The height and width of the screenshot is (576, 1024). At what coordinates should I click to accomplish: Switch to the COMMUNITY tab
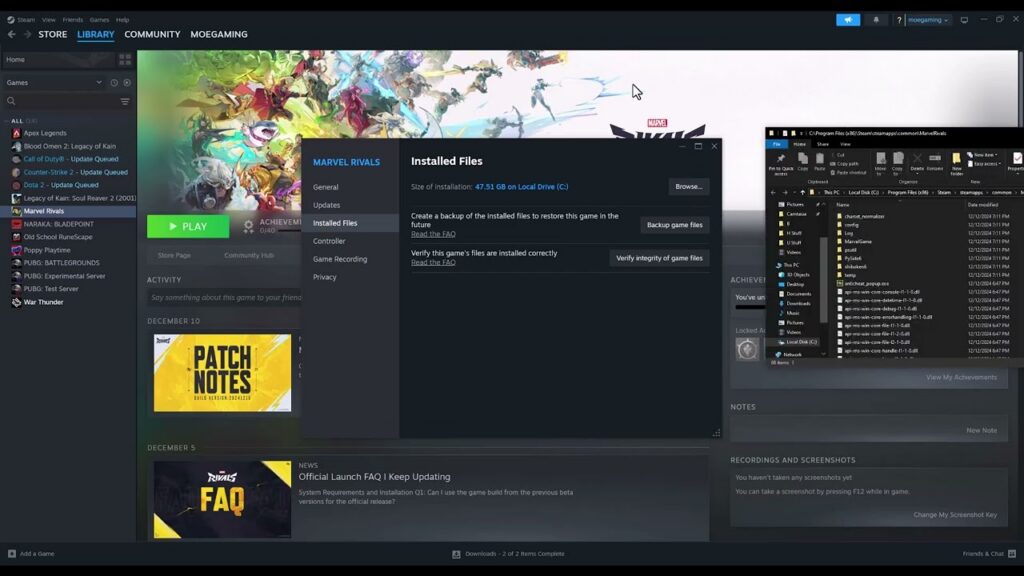[x=152, y=34]
